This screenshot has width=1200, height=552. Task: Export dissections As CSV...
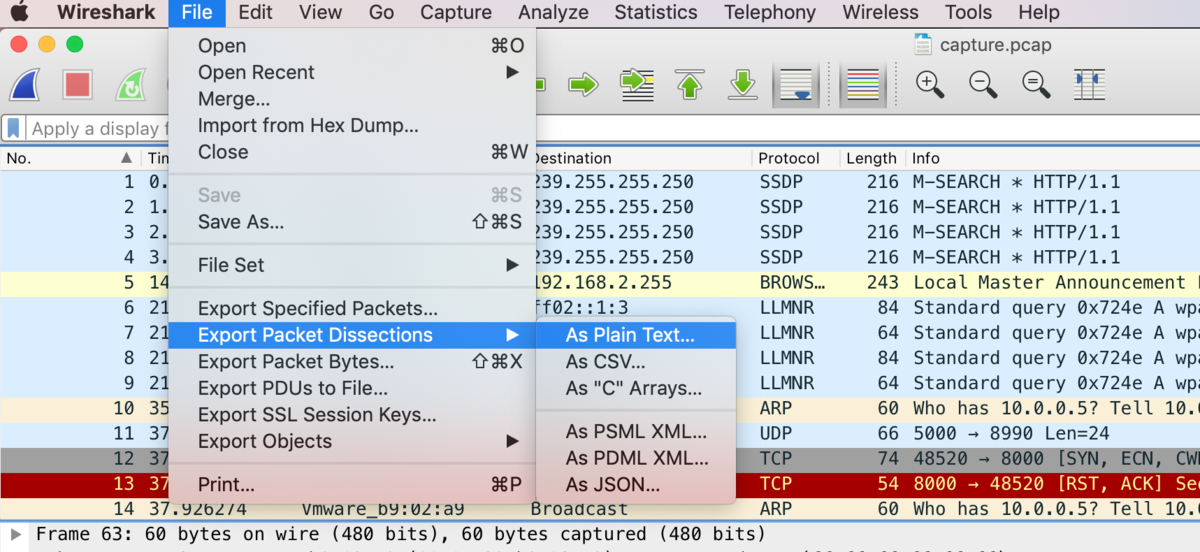(636, 362)
